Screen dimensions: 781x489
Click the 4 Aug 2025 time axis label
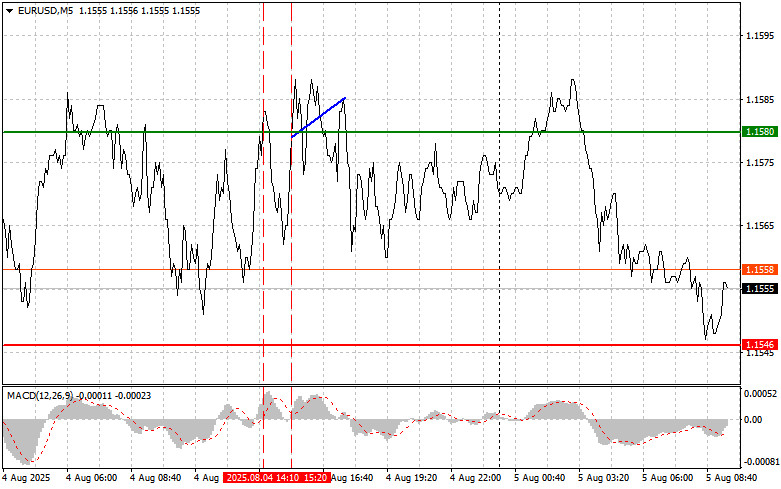(x=26, y=478)
